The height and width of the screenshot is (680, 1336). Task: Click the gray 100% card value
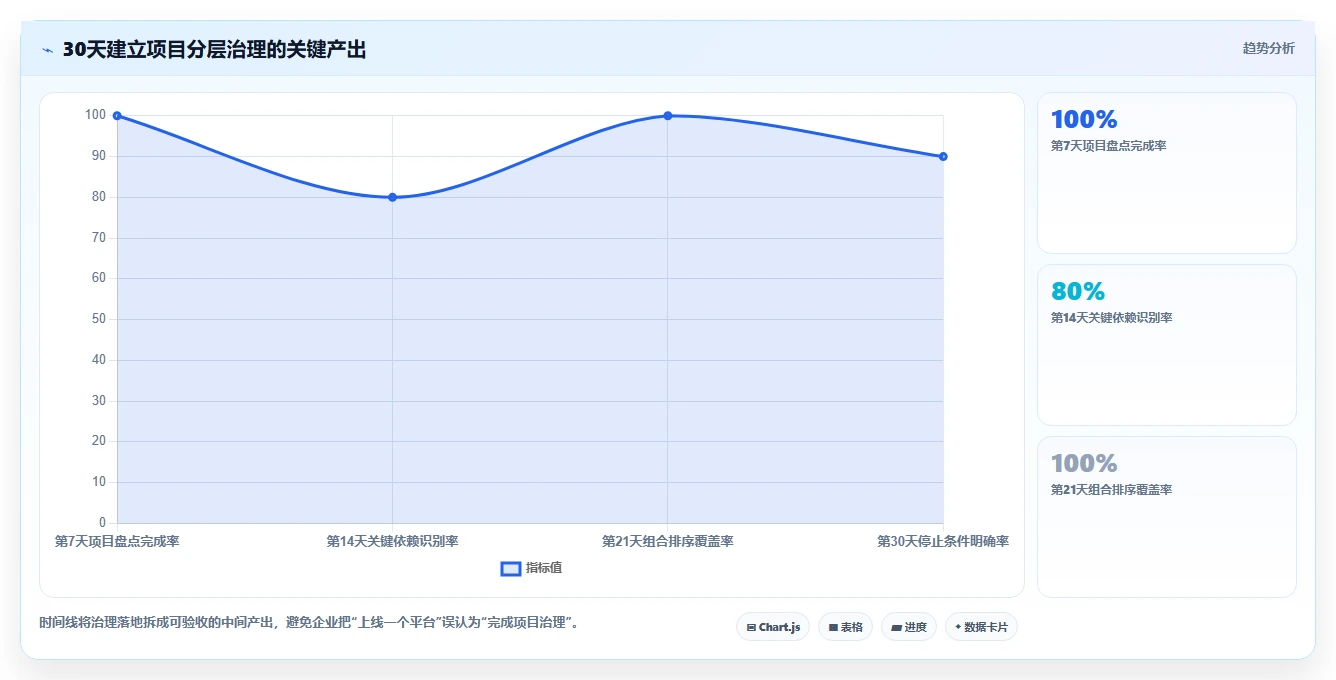click(x=1084, y=464)
